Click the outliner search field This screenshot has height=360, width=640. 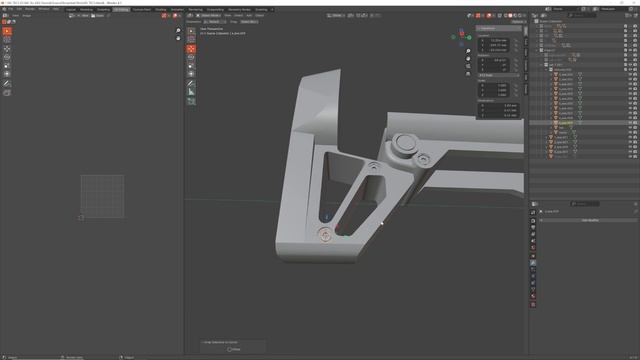pos(582,16)
